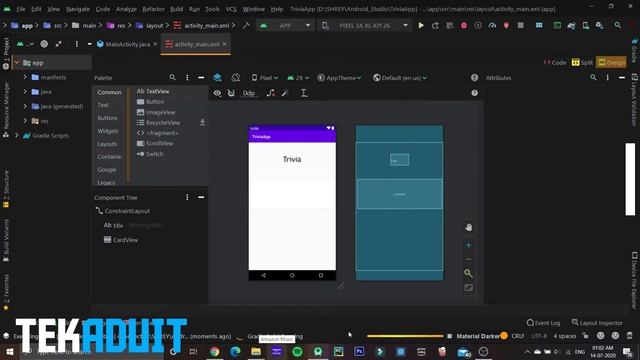Click the warnings indicator beside Attributes
Viewport: 640px width, 360px height.
tap(474, 78)
